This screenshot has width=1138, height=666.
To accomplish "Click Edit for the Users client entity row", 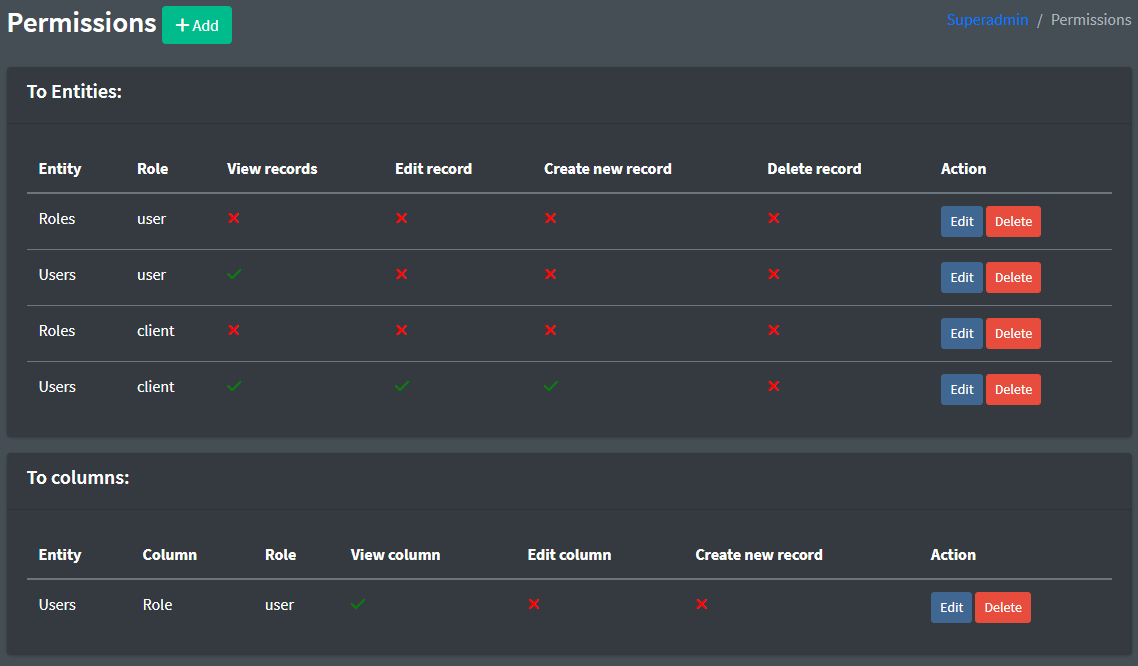I will tap(961, 389).
